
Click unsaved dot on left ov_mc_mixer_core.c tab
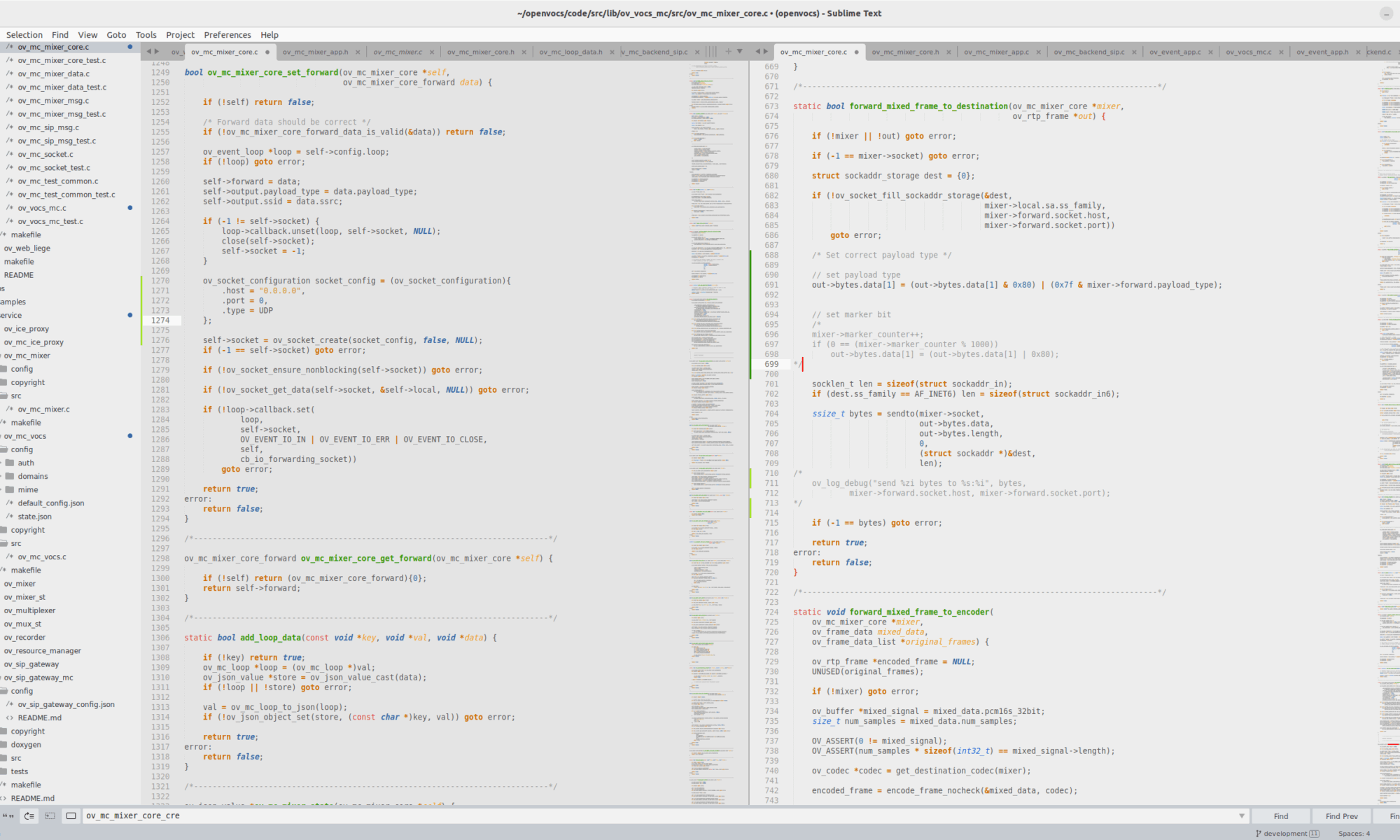point(267,52)
